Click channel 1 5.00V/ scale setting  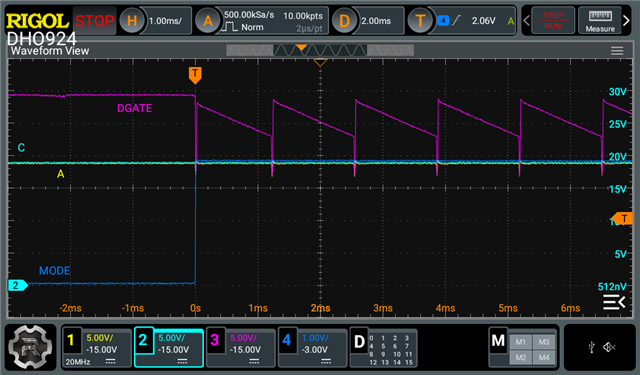tap(100, 338)
